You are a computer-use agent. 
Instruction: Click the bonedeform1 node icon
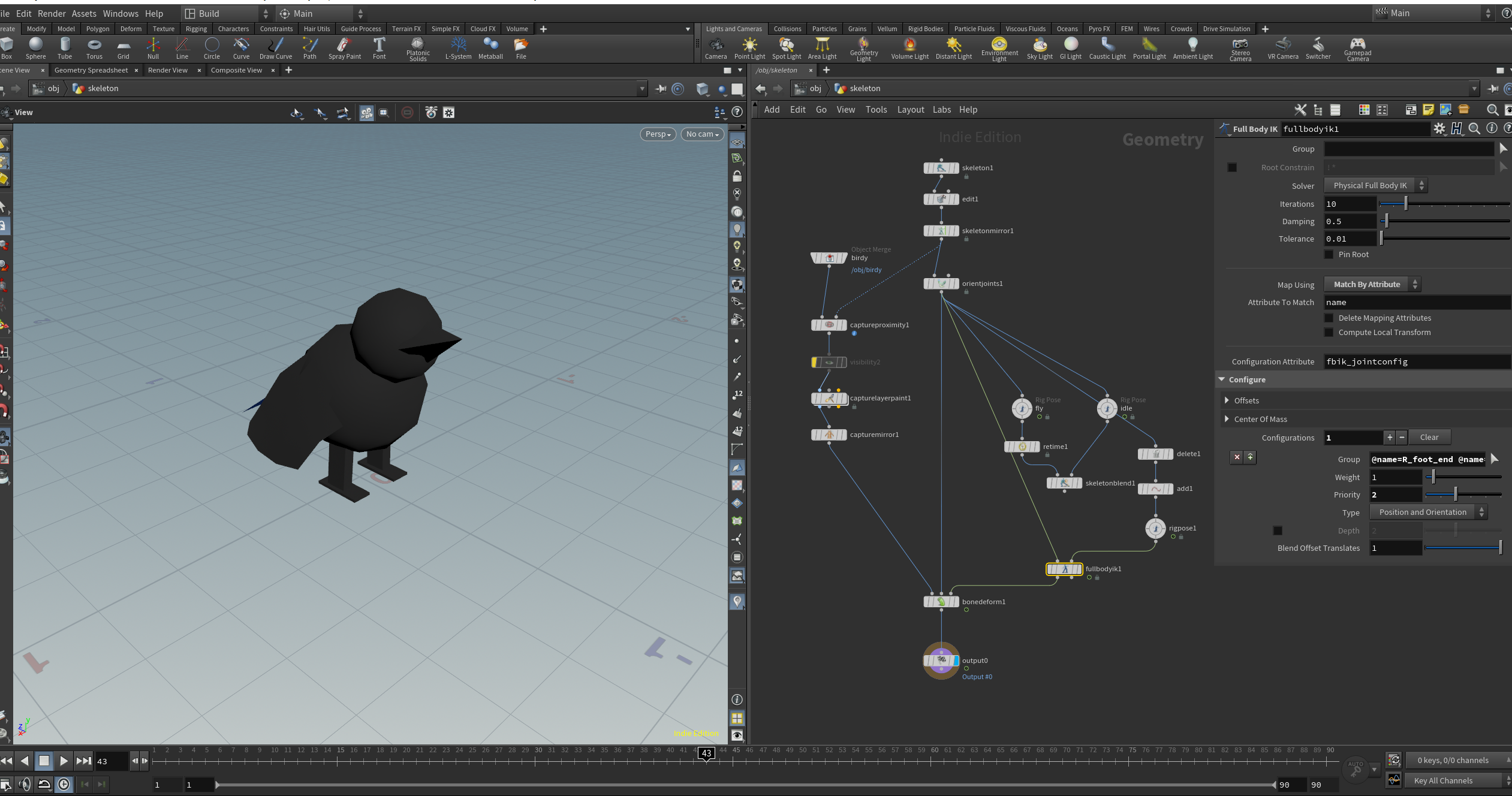[941, 602]
